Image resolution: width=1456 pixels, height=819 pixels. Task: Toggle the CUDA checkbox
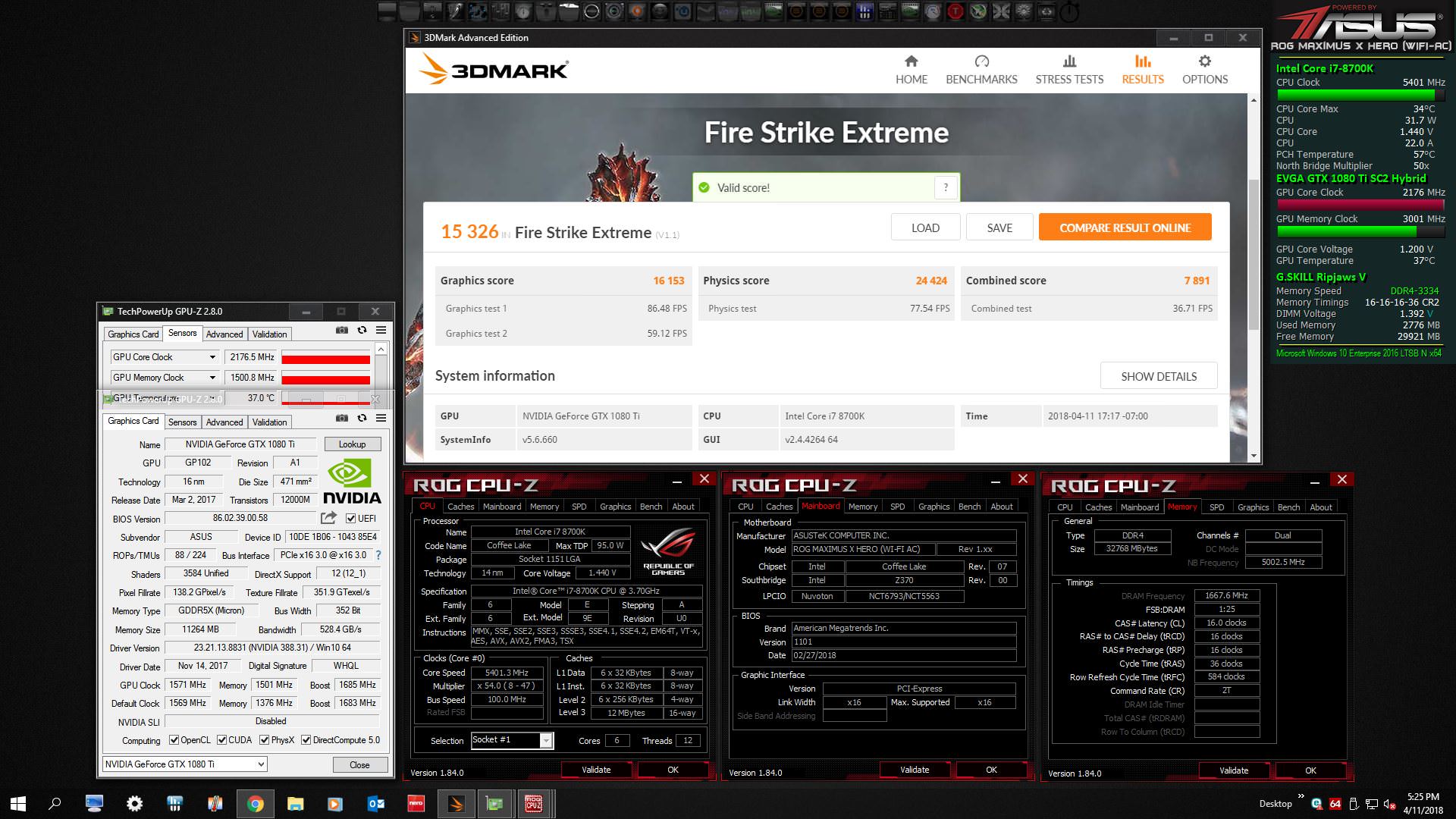click(x=221, y=740)
